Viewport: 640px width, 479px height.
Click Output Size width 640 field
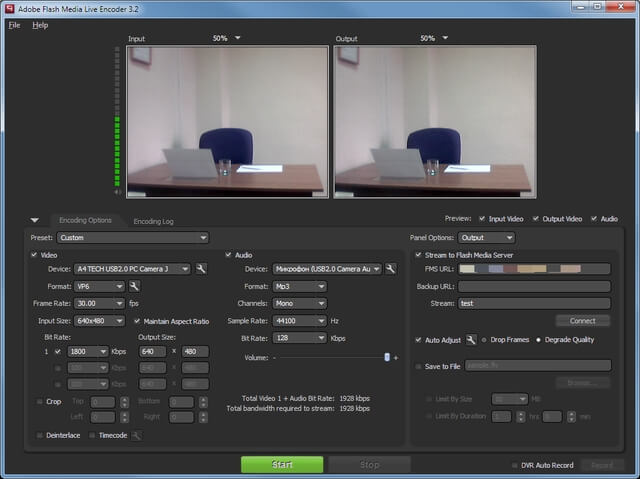tap(152, 351)
